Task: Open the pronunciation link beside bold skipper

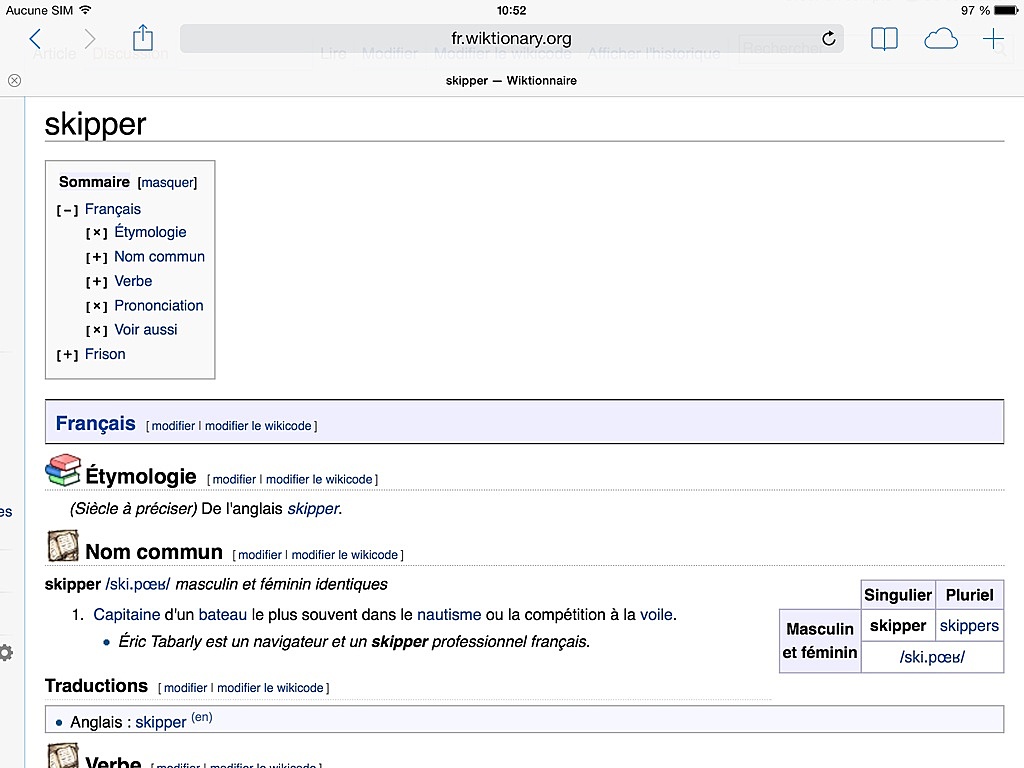Action: pos(138,584)
